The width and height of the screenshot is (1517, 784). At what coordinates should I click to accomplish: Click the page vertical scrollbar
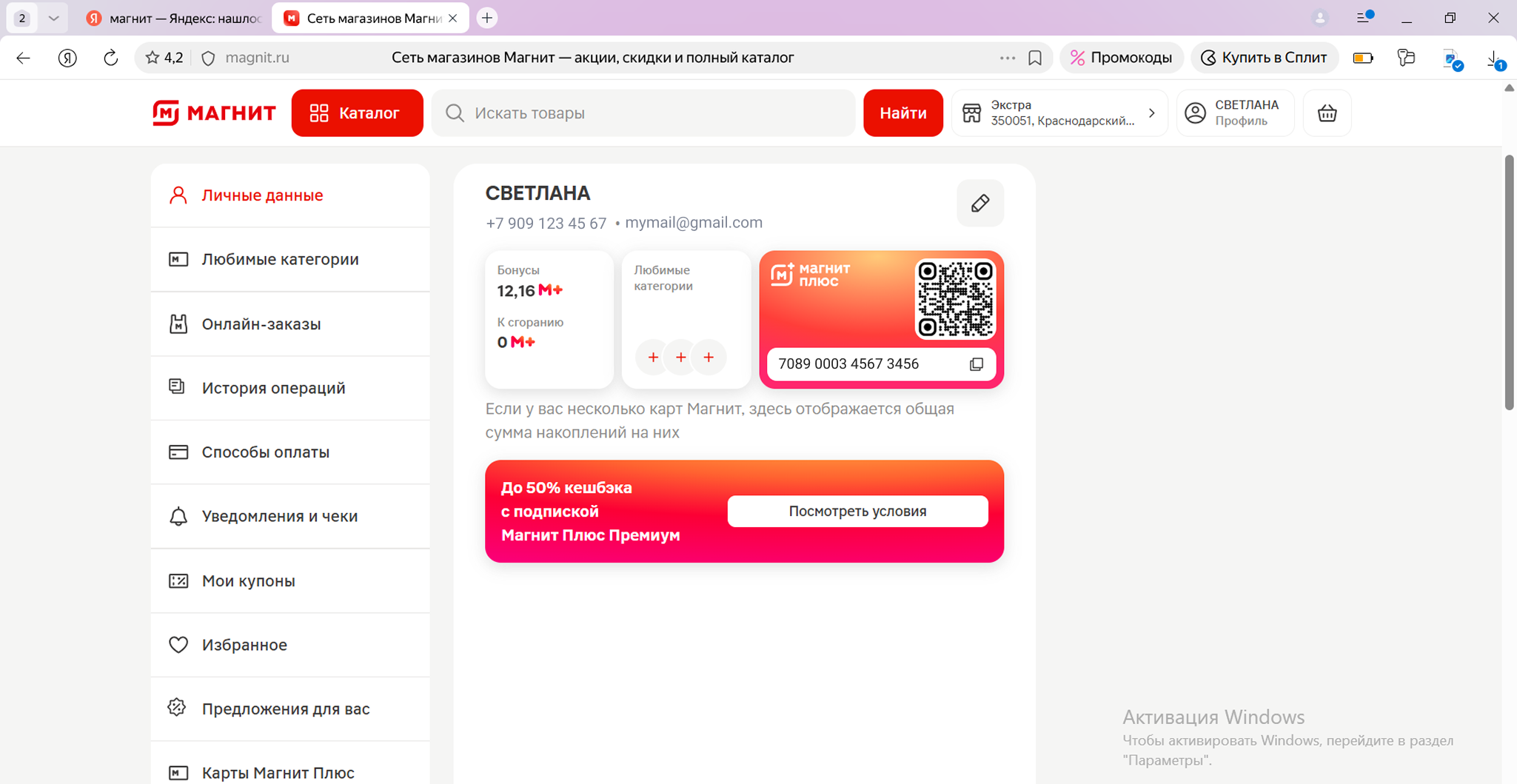(x=1509, y=281)
